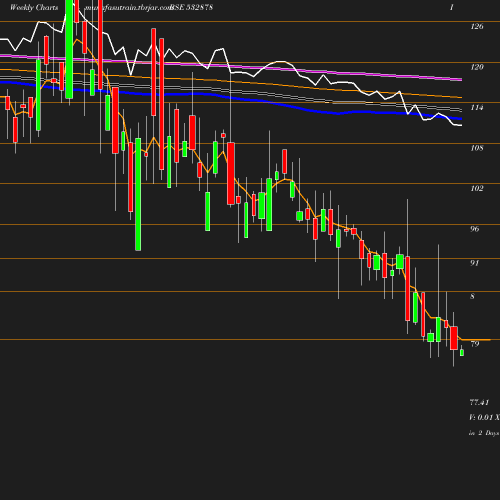Click the 108 price axis label

click(477, 148)
